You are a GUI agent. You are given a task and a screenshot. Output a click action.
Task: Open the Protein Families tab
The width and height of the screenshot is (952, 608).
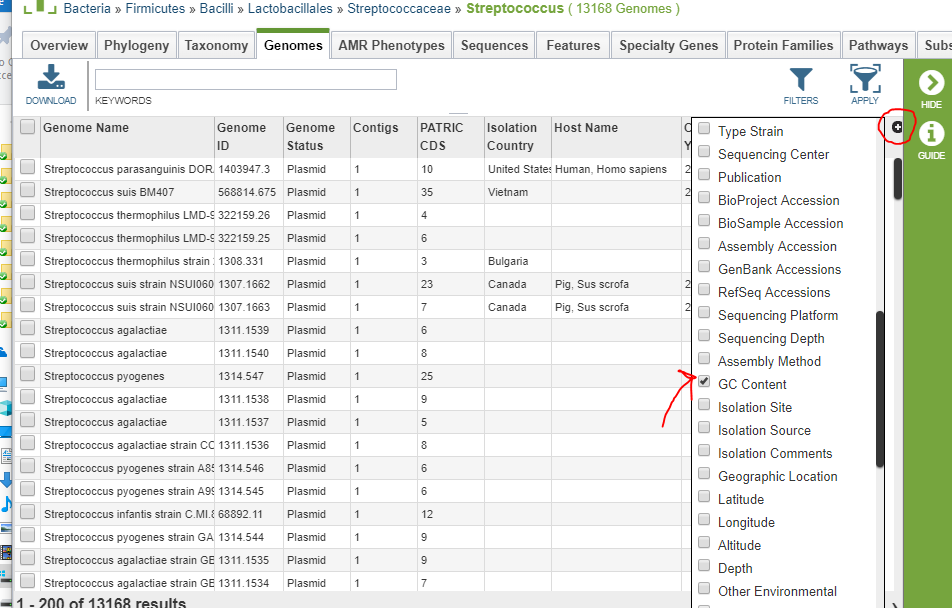point(783,46)
